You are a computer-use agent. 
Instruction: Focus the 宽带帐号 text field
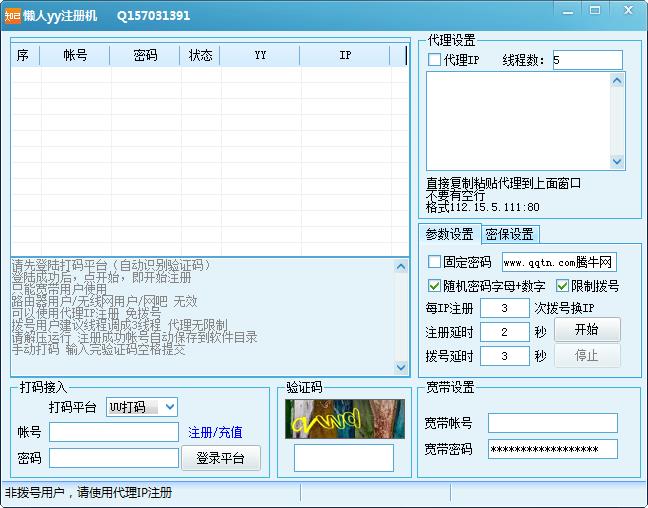click(x=552, y=423)
